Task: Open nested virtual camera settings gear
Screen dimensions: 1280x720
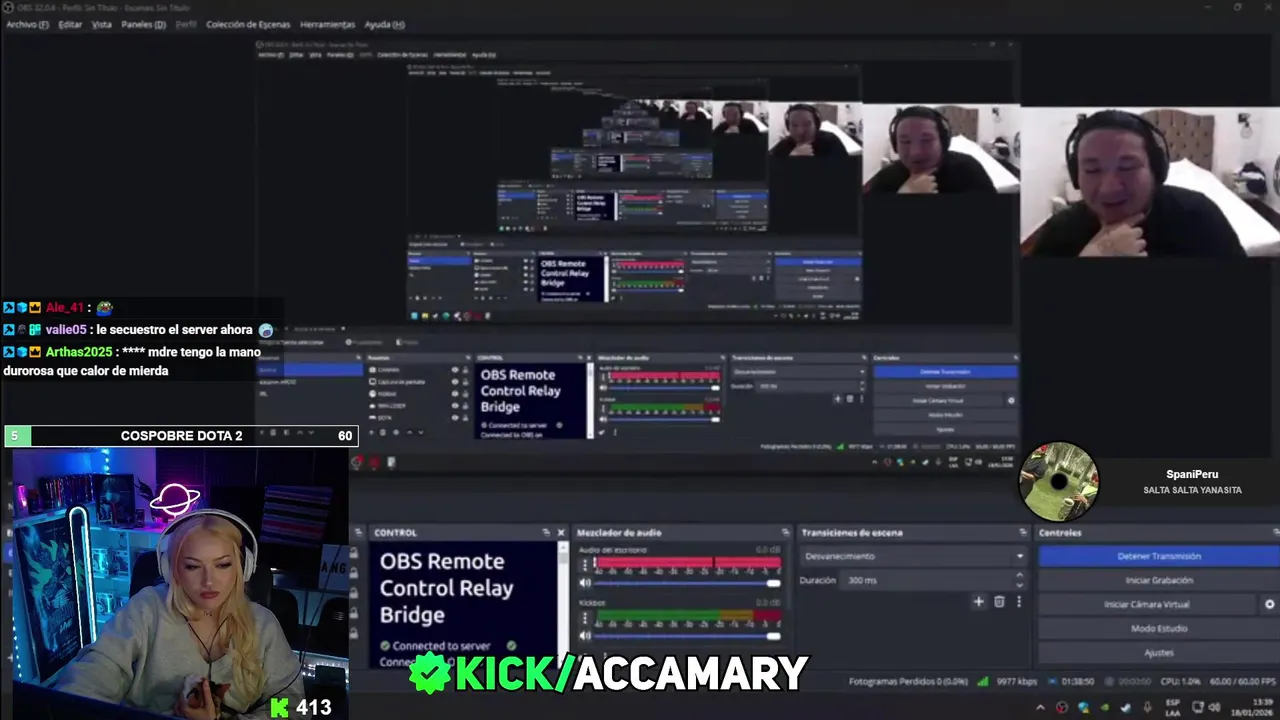Action: point(1011,400)
